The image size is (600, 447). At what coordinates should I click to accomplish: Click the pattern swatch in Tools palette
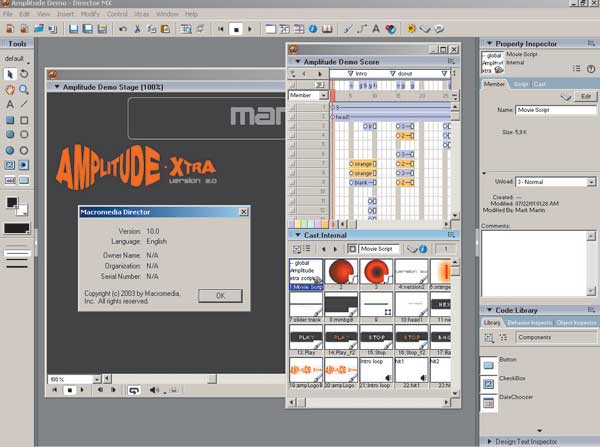tap(16, 228)
